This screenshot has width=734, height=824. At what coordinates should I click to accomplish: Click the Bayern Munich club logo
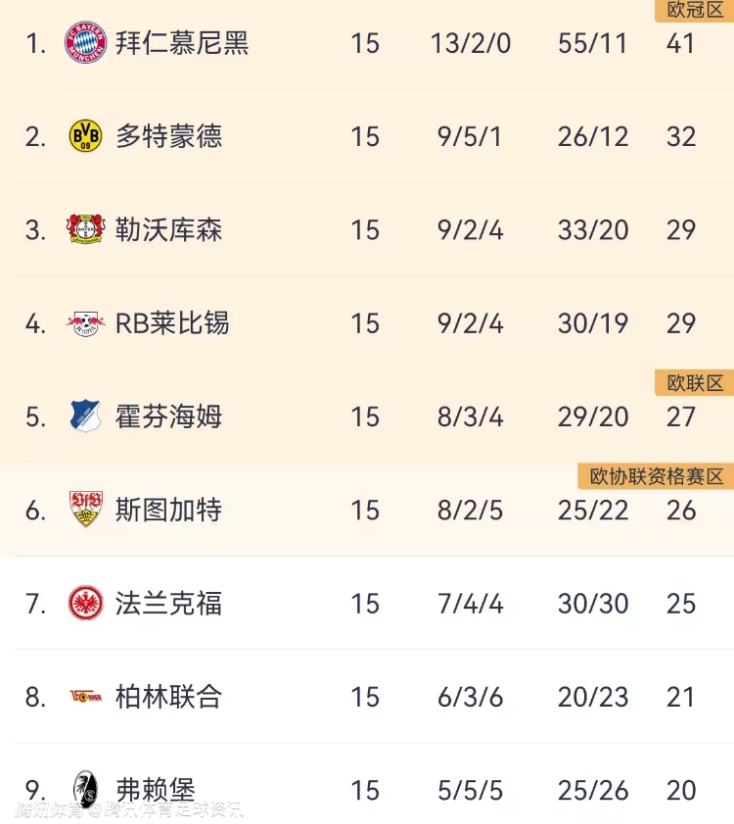tap(86, 43)
